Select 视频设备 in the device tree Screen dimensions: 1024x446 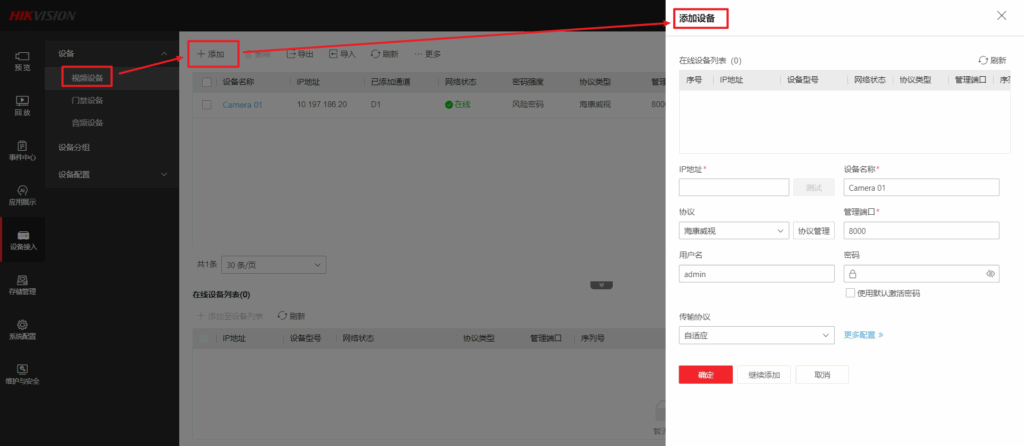88,77
